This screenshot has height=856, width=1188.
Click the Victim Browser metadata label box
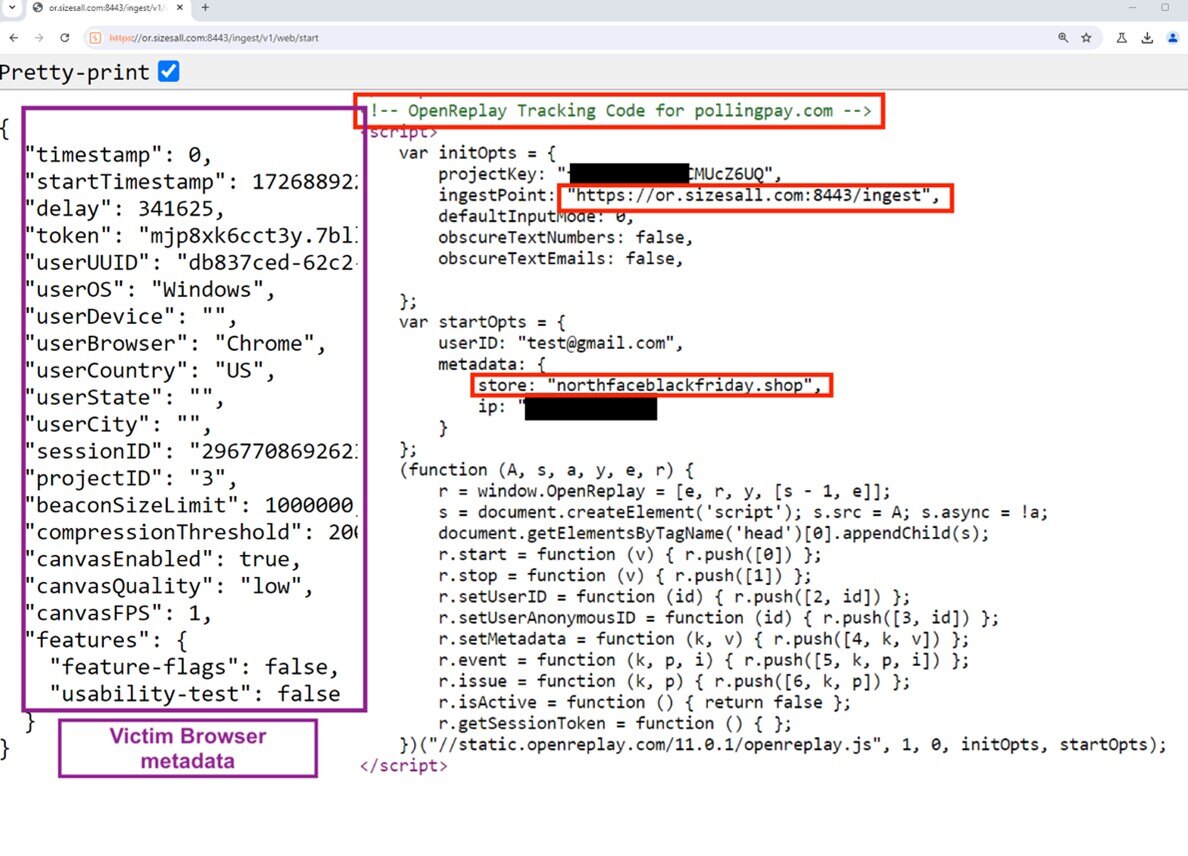188,748
